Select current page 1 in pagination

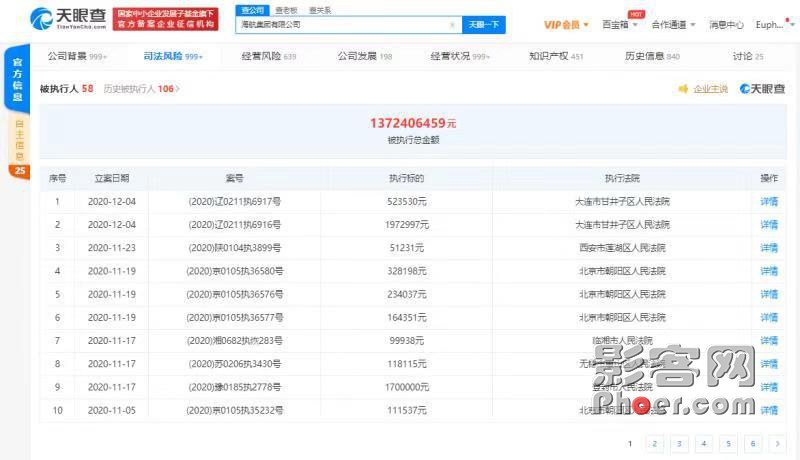(630, 444)
